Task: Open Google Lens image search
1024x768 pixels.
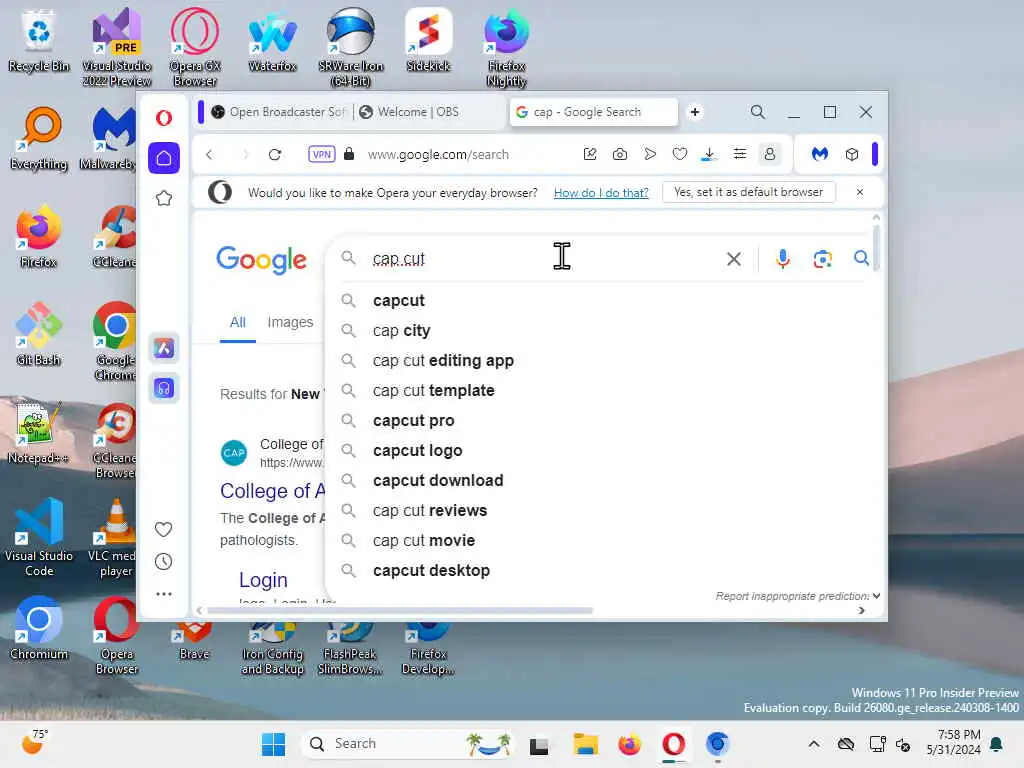Action: click(x=822, y=259)
